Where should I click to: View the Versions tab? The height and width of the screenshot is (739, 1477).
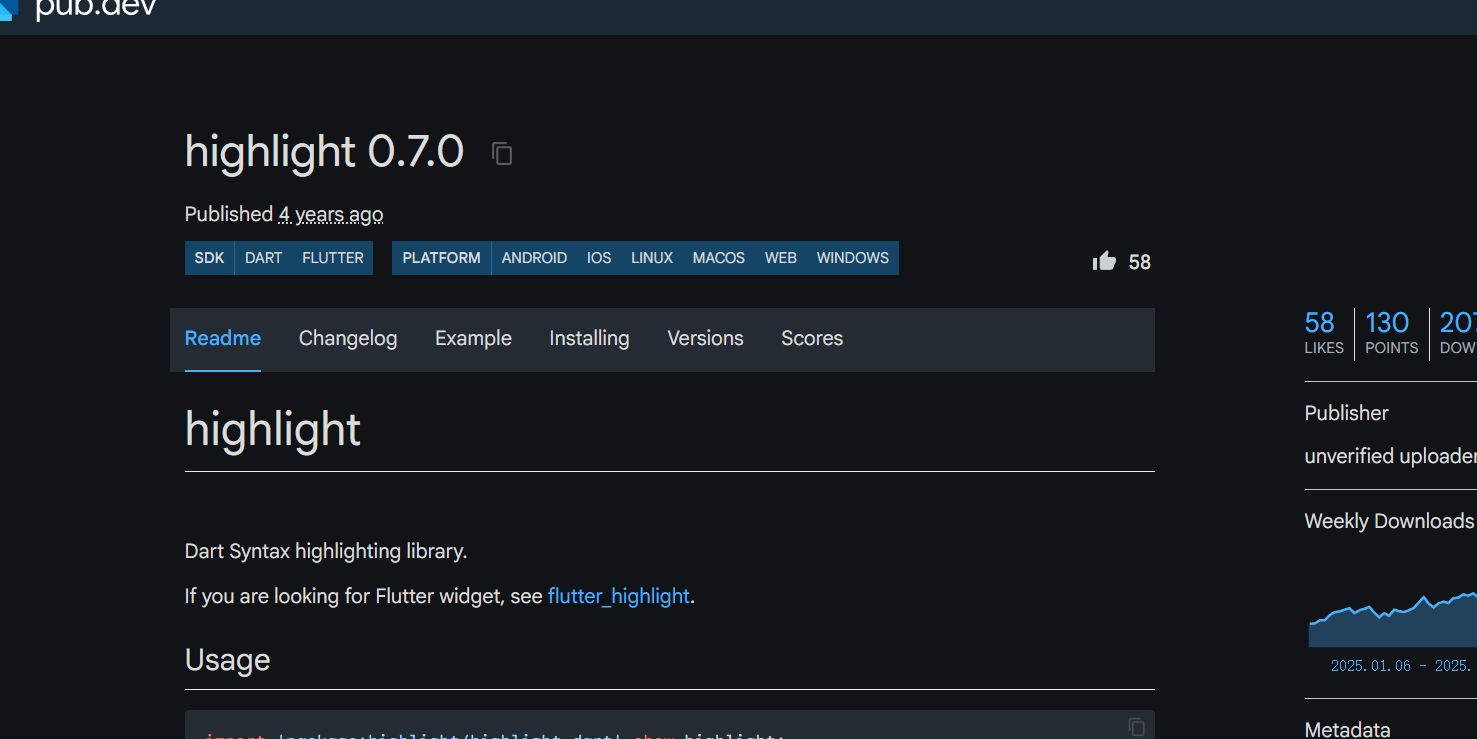click(x=705, y=339)
